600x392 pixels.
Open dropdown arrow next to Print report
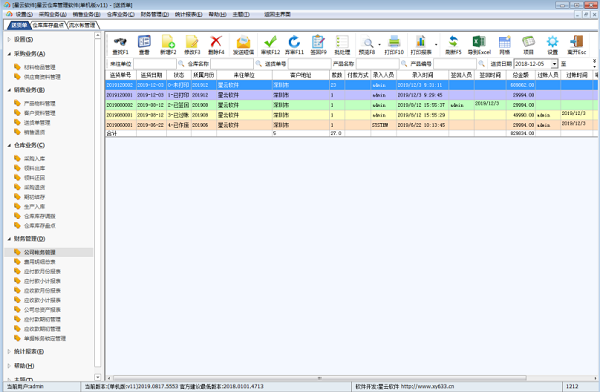pyautogui.click(x=436, y=44)
